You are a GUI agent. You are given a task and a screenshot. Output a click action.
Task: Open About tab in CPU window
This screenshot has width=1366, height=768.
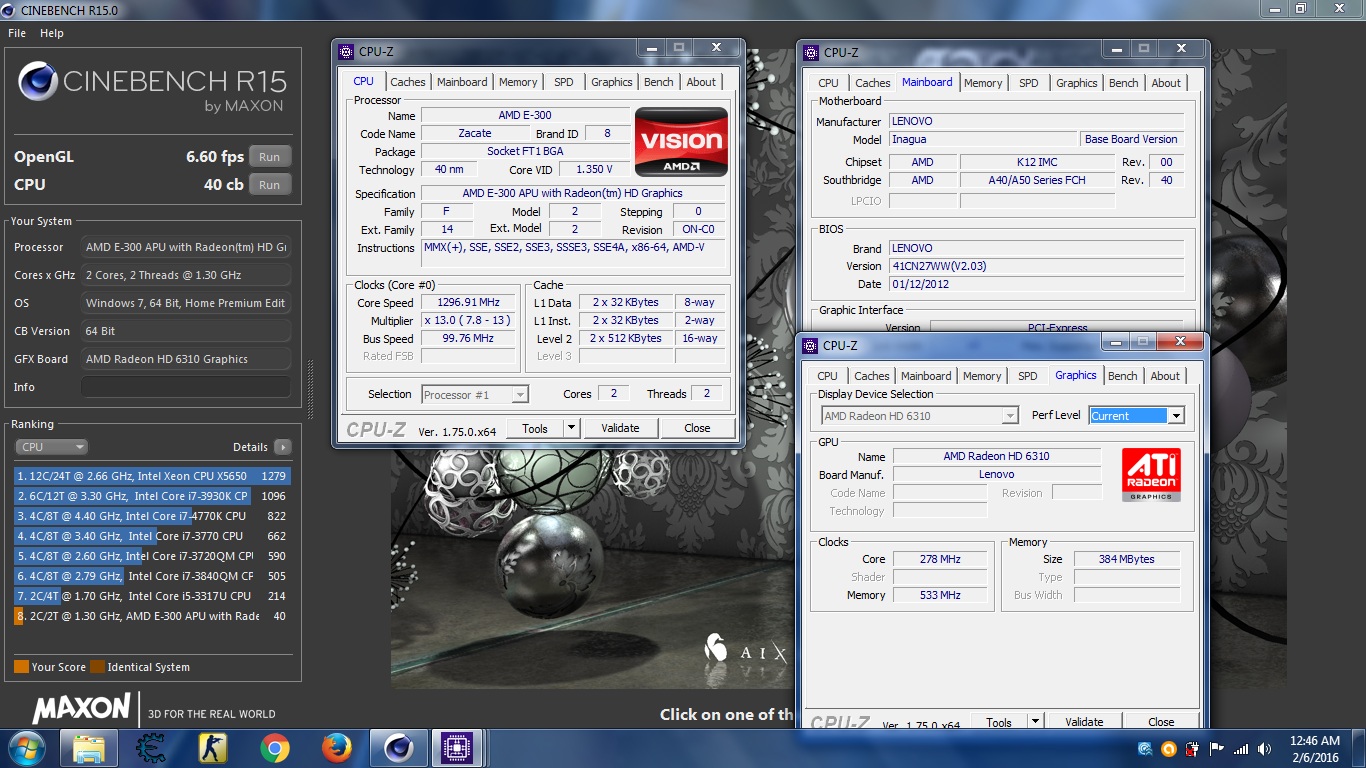coord(701,82)
